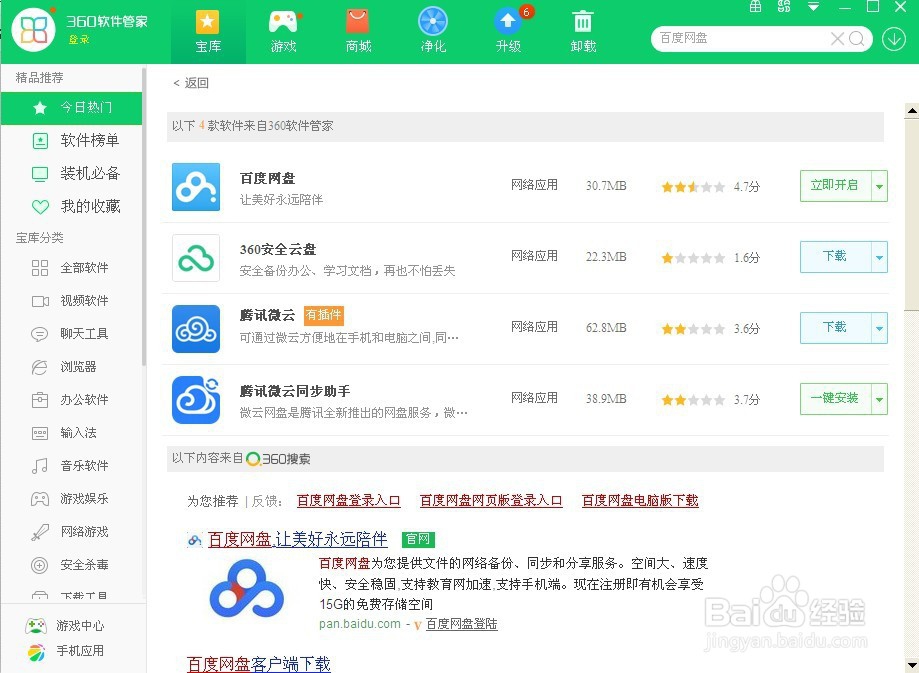
Task: Expand download options for 360安全云盘
Action: (879, 257)
